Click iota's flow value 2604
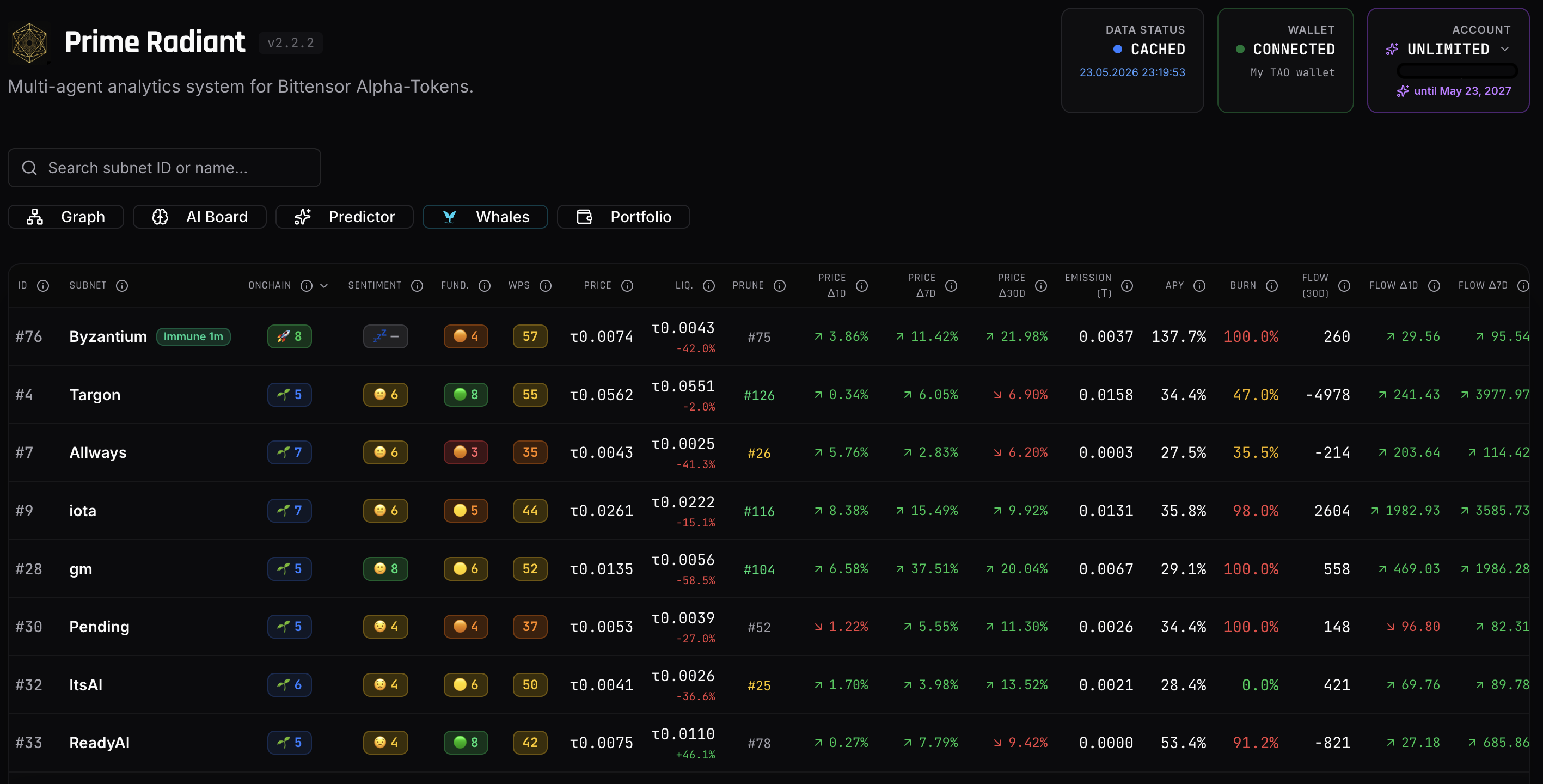Viewport: 1543px width, 784px height. [x=1332, y=511]
